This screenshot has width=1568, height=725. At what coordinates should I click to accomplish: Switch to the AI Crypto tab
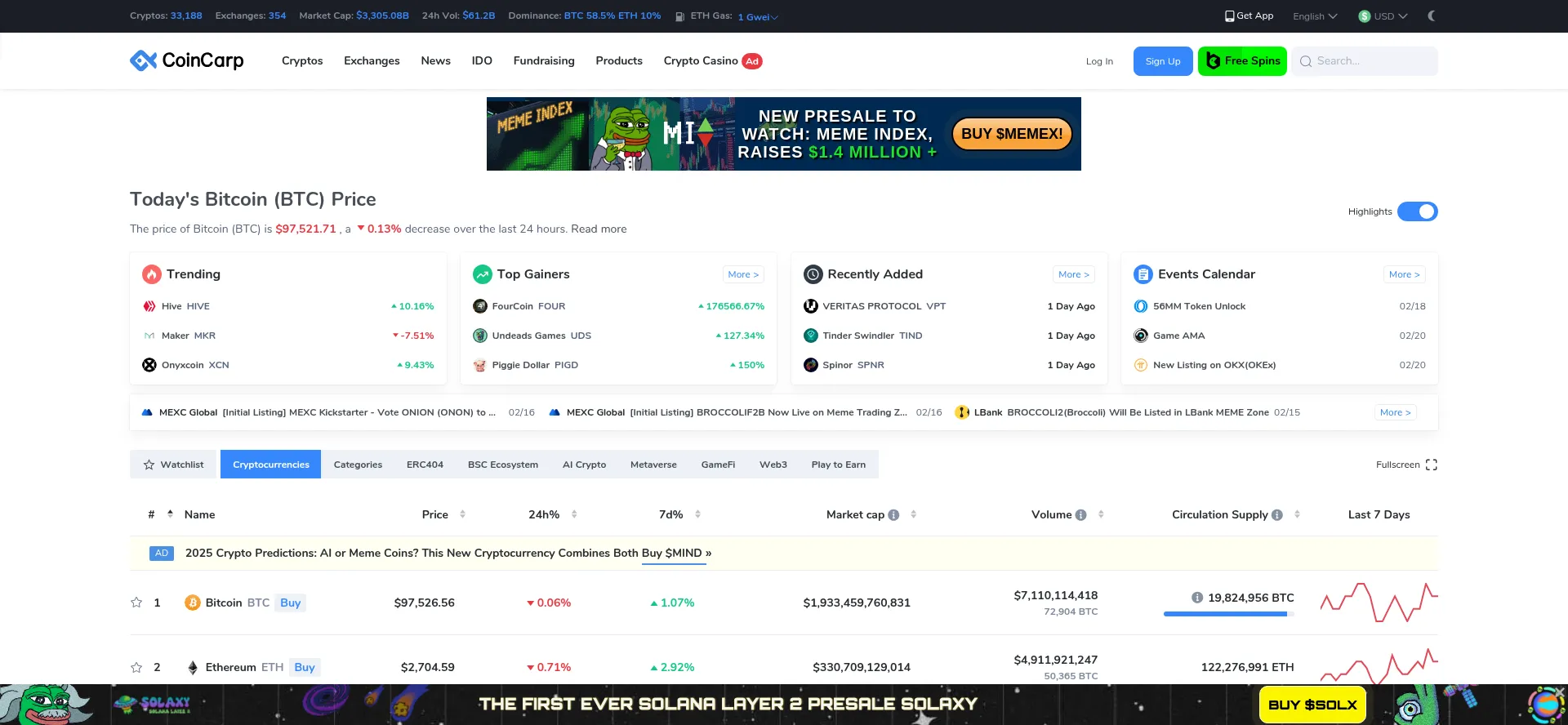coord(584,465)
